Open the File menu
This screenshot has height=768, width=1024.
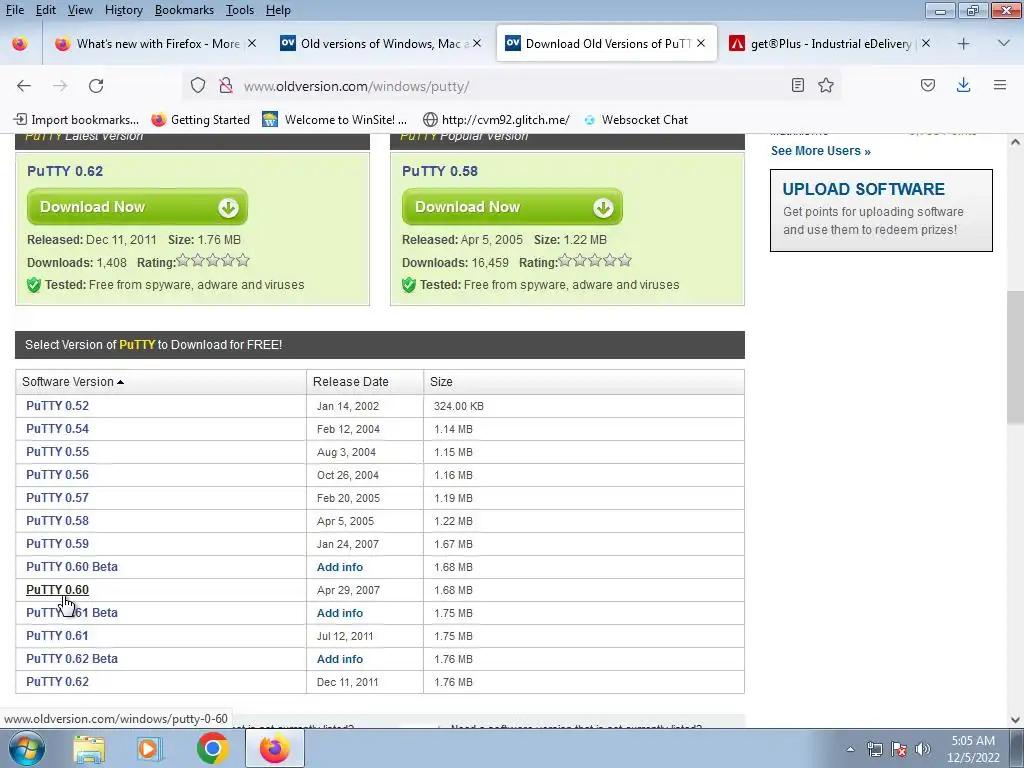15,10
